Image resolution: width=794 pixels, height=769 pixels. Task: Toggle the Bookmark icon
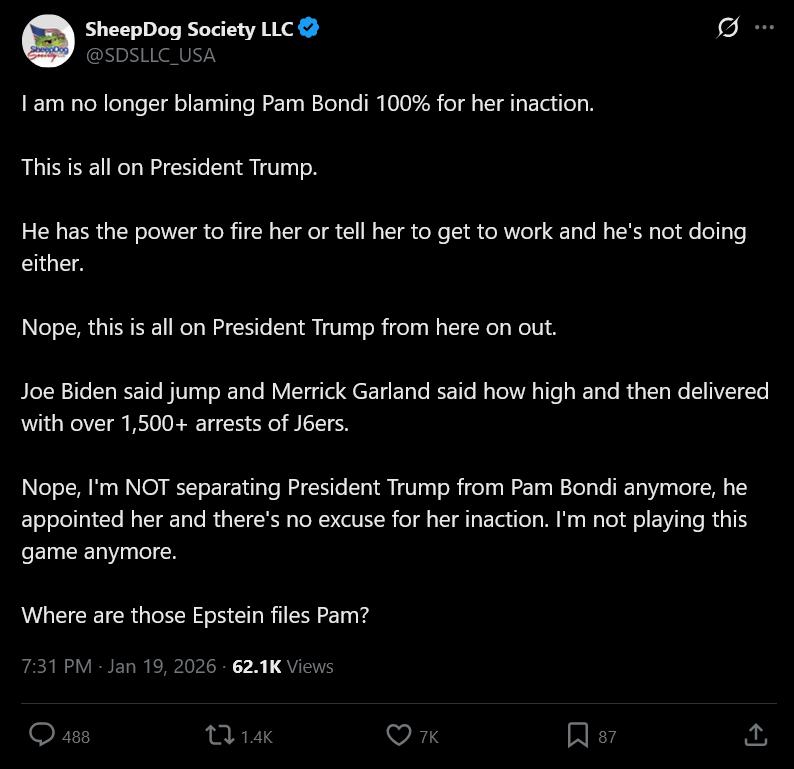577,736
